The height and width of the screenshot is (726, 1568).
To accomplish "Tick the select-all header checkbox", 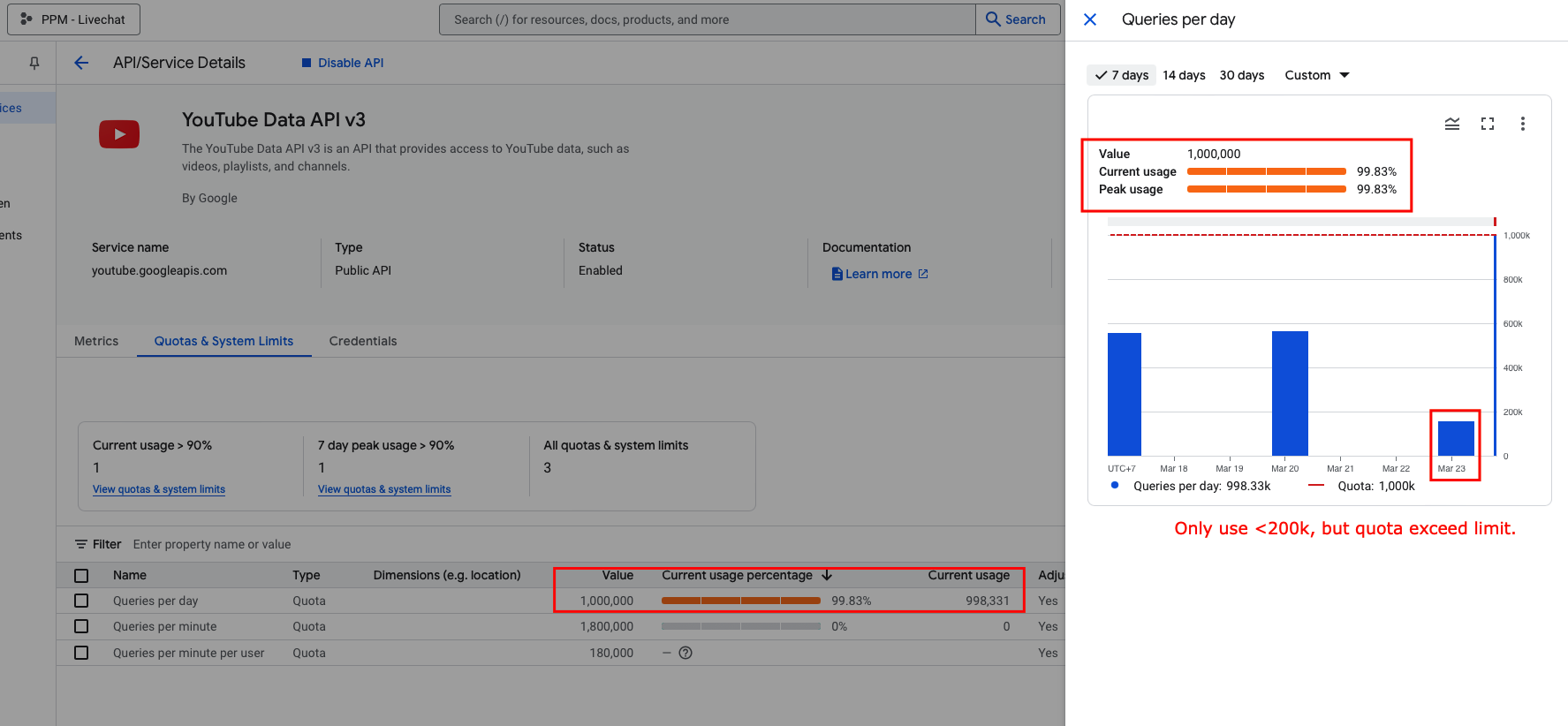I will click(x=81, y=576).
